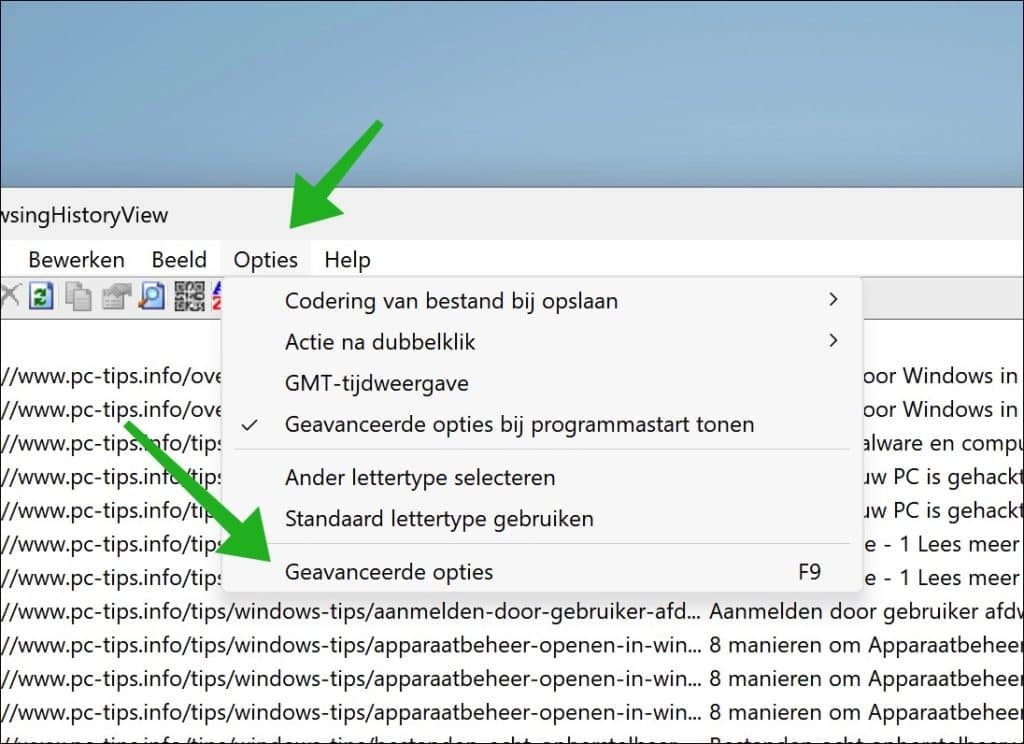Image resolution: width=1024 pixels, height=744 pixels.
Task: Open Geavanceerde opties (F9) entry
Action: [542, 572]
